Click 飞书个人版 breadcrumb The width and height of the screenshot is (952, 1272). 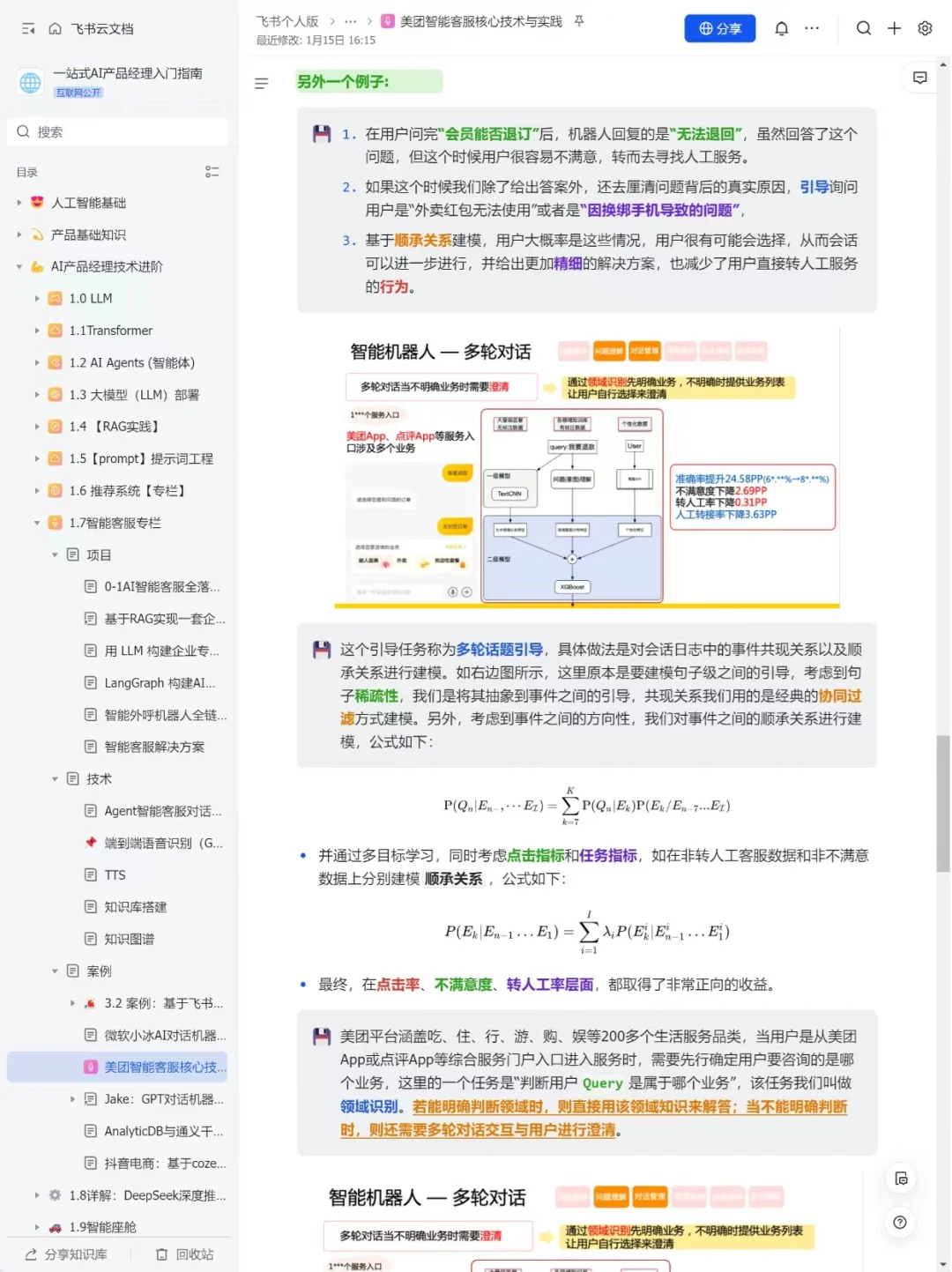pos(287,21)
